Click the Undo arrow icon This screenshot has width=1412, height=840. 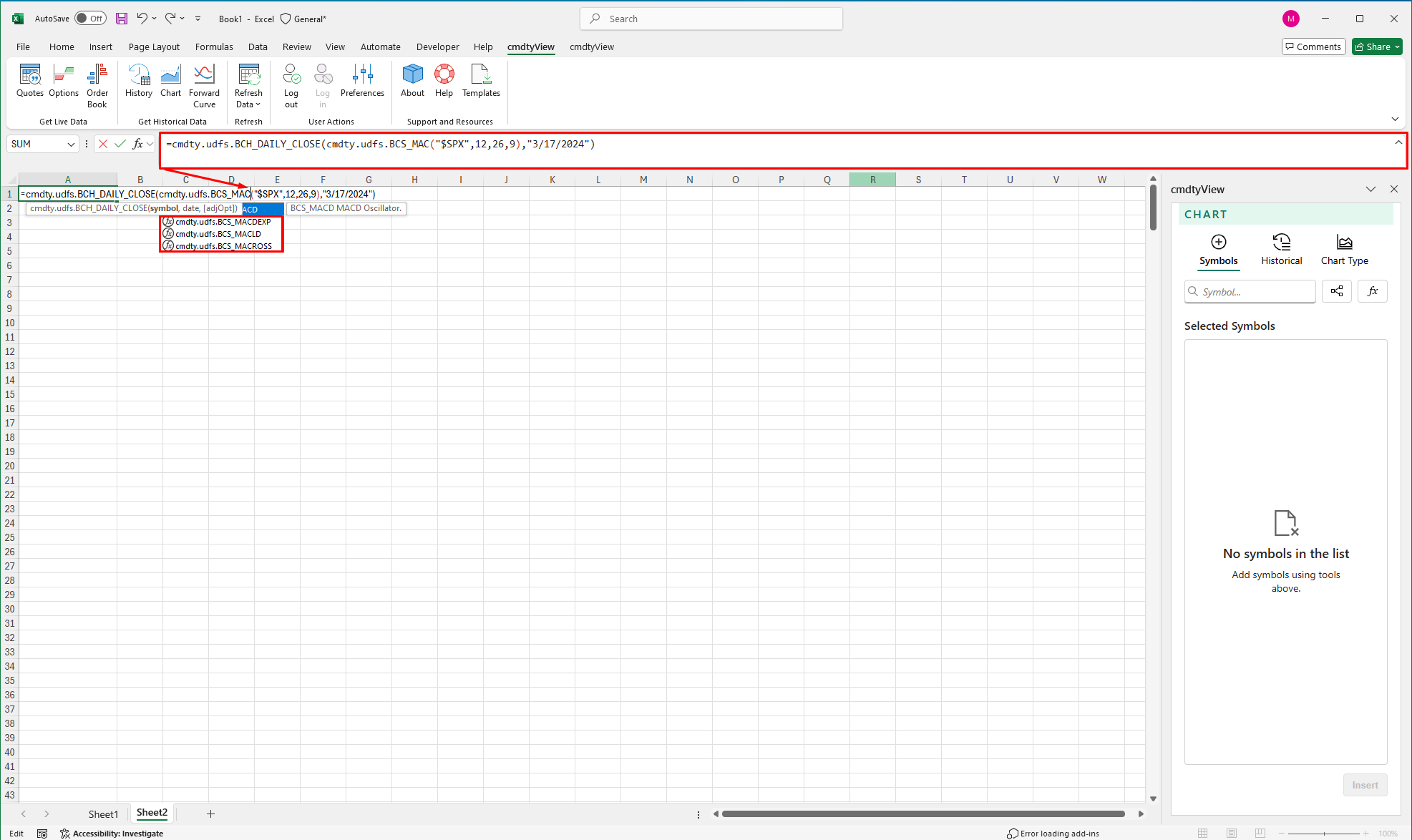142,19
